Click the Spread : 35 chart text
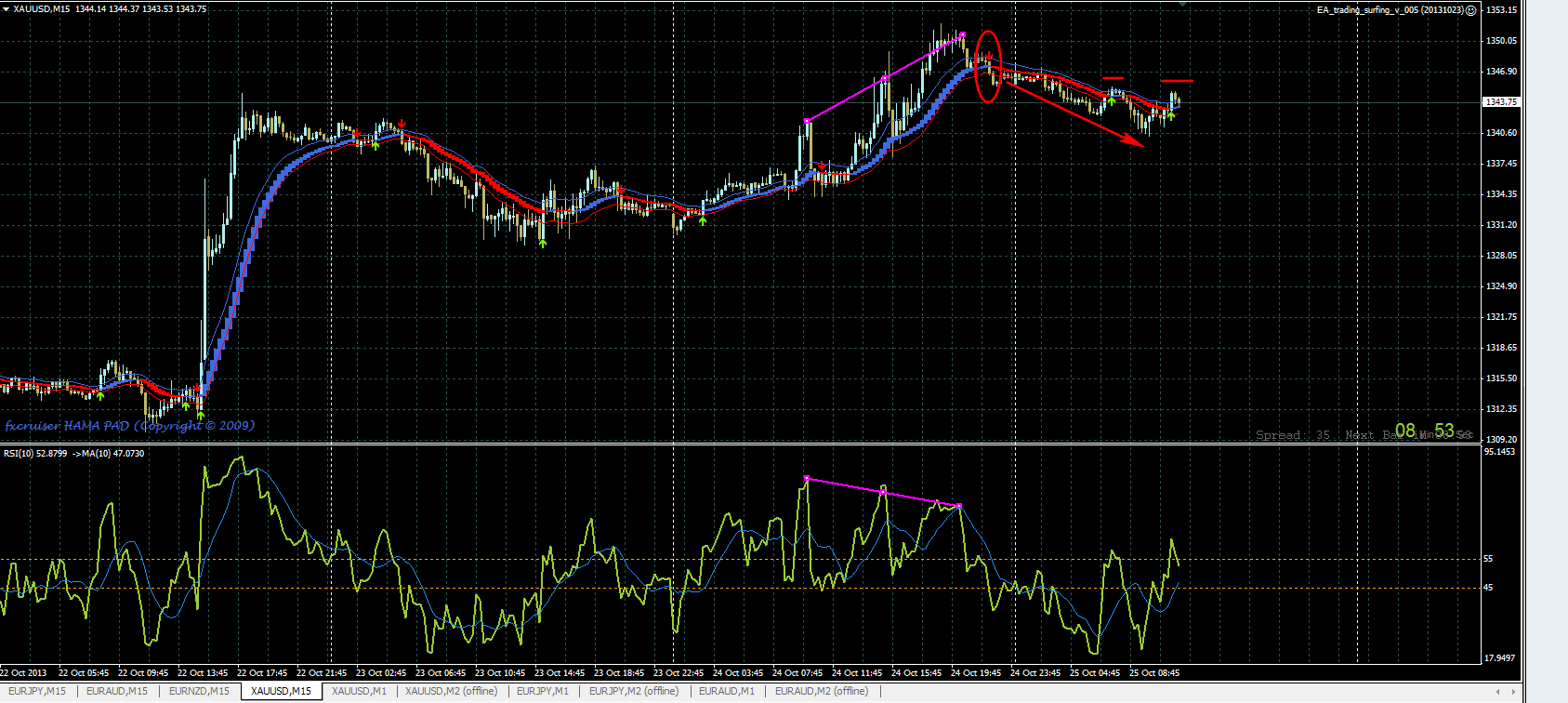The width and height of the screenshot is (1568, 703). pyautogui.click(x=1293, y=435)
